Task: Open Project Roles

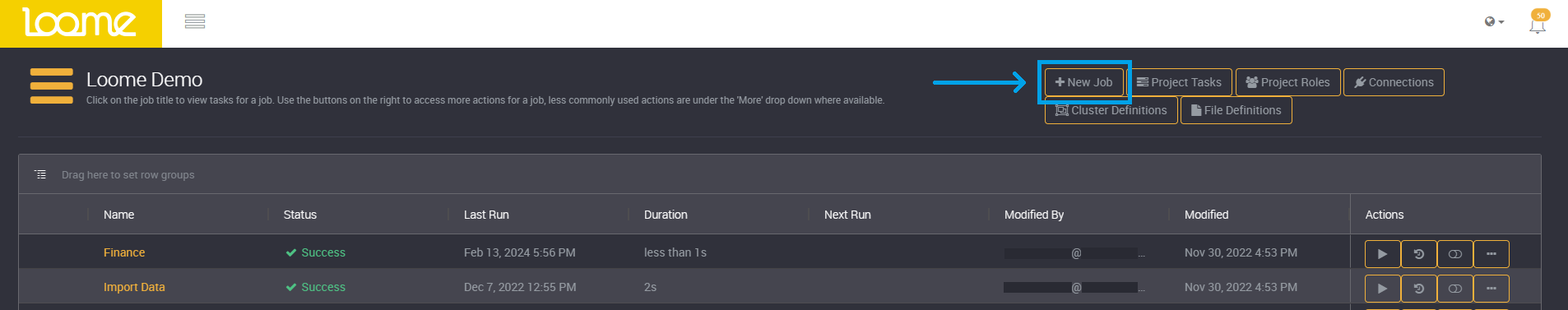Action: point(1287,82)
